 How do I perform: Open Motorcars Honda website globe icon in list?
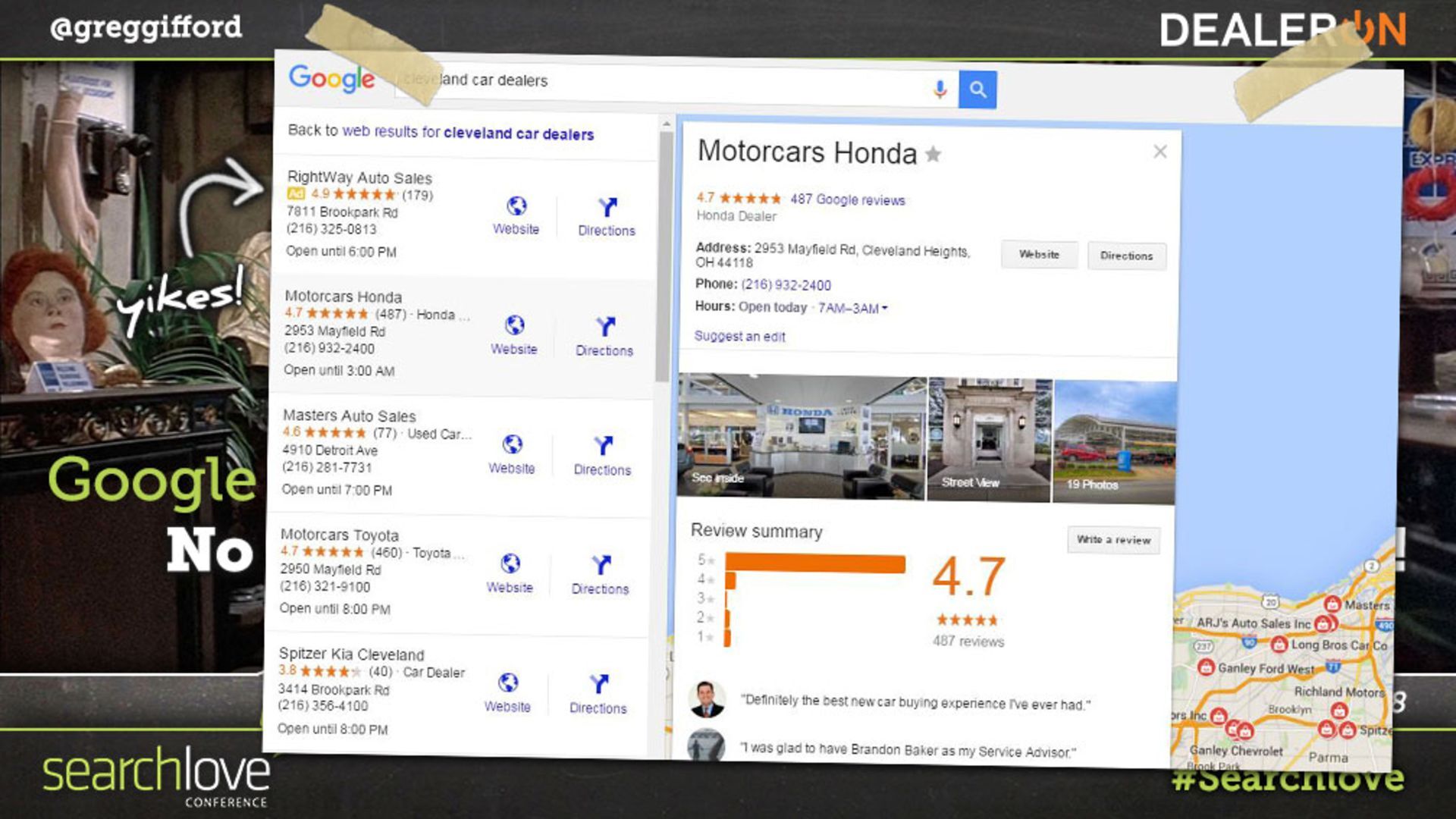click(514, 325)
